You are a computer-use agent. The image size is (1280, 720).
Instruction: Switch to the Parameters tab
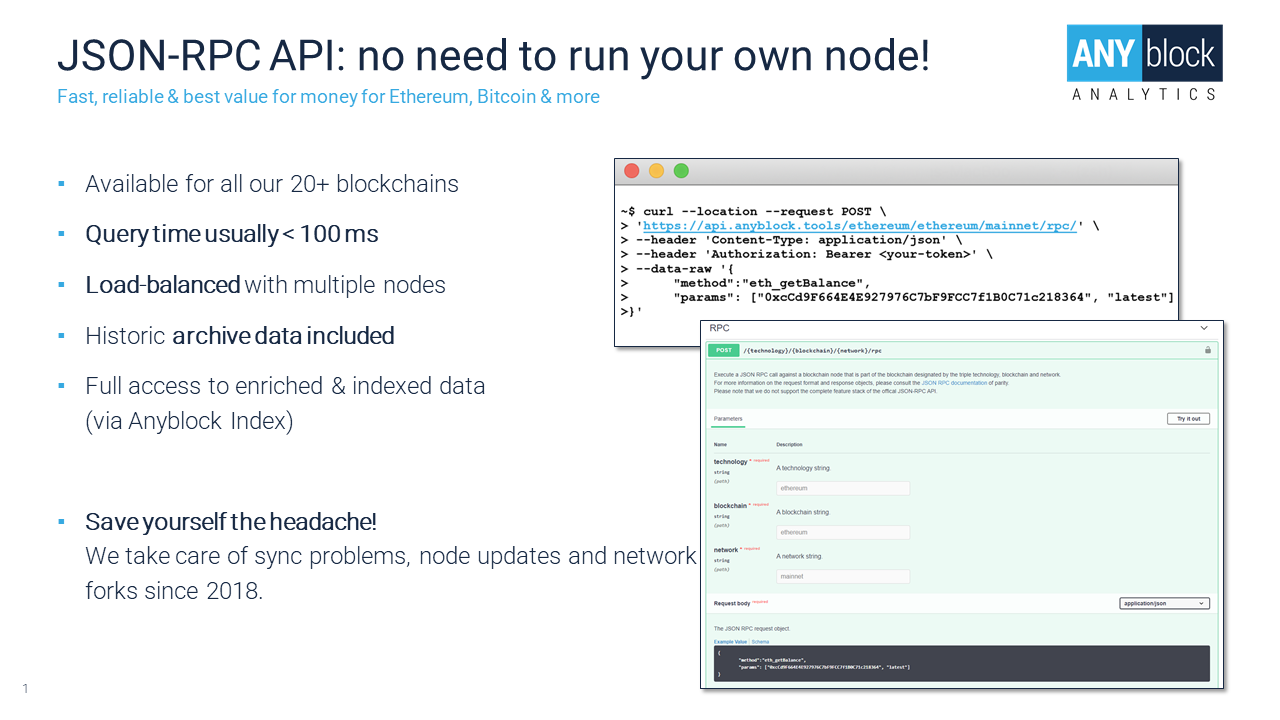click(x=728, y=418)
